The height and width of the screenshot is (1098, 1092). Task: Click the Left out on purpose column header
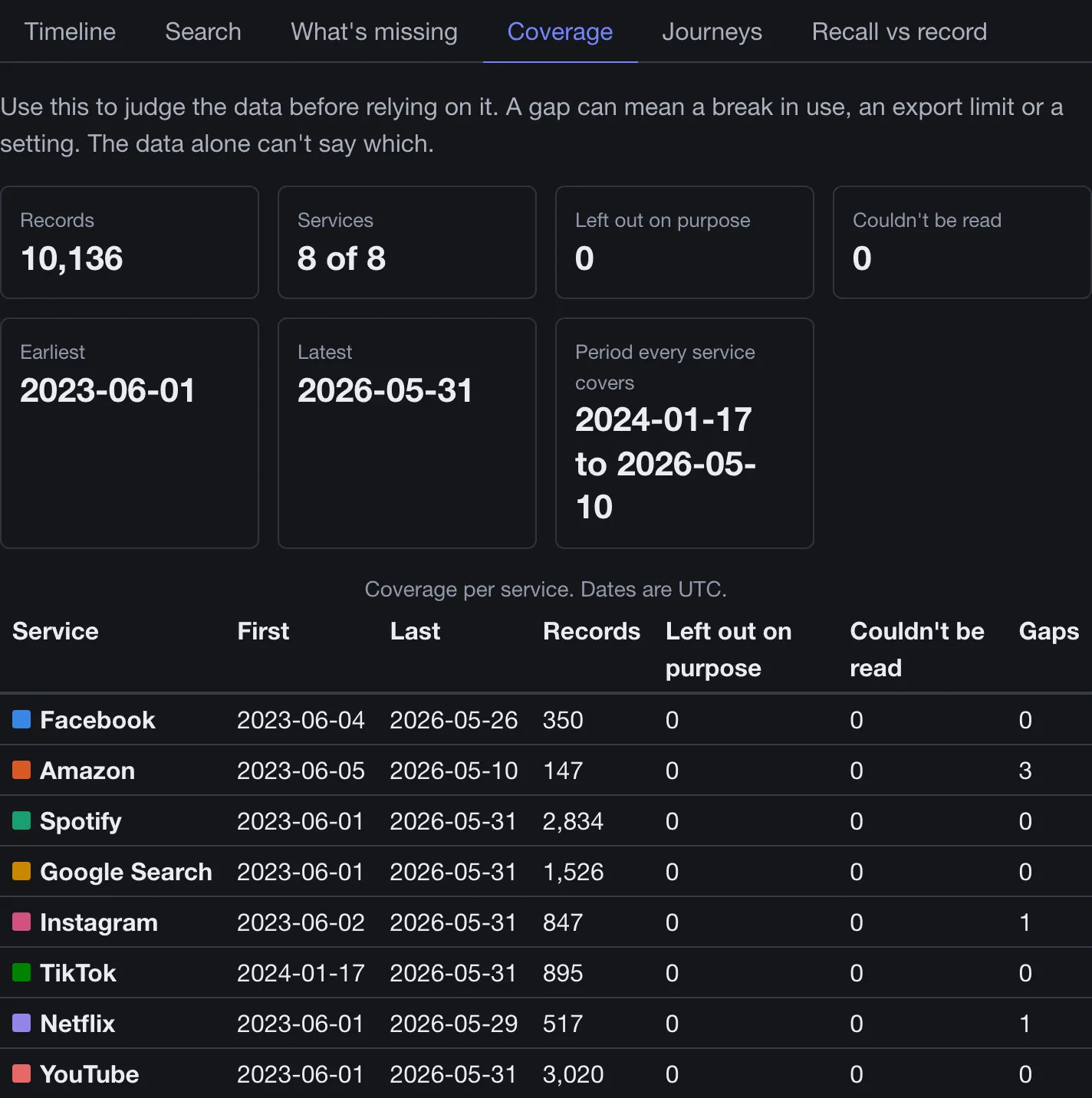pos(729,649)
